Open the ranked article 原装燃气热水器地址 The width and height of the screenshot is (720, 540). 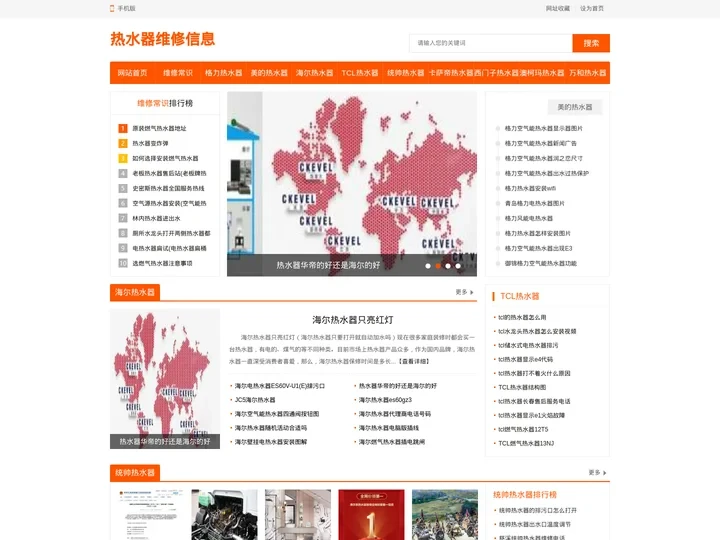(x=159, y=128)
